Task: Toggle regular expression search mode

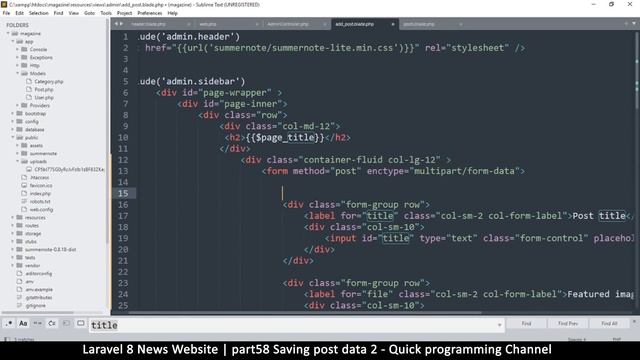Action: click(x=9, y=323)
